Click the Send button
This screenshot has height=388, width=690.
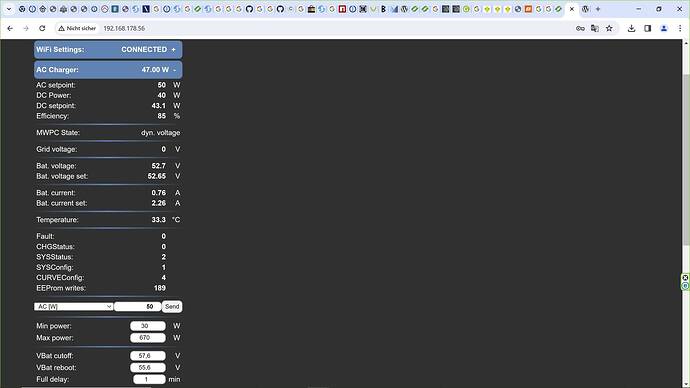pos(172,307)
